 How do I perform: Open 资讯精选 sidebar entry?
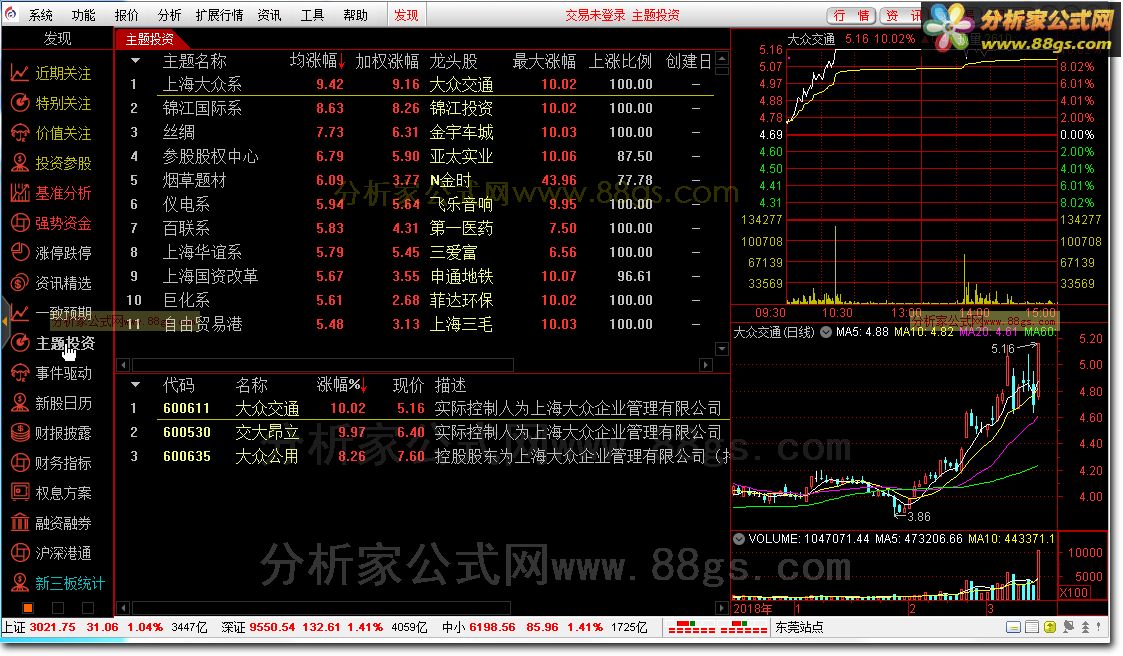coord(52,283)
